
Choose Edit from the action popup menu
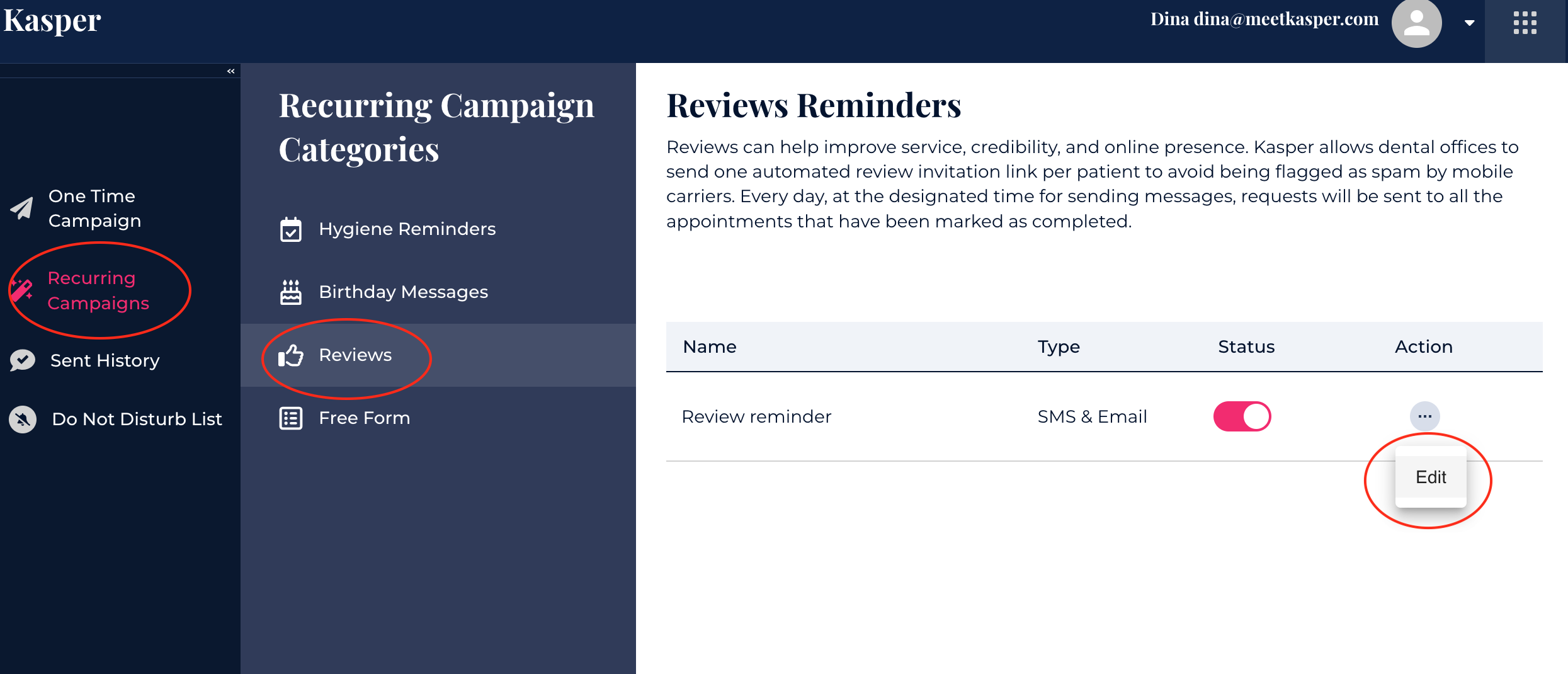(1430, 477)
